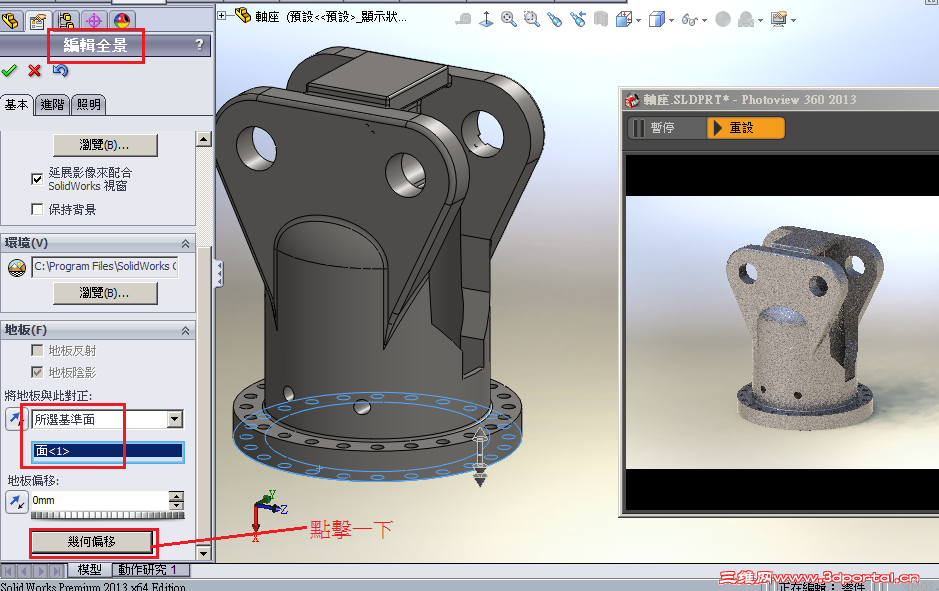Select 面<1> in the selection box
This screenshot has width=939, height=591.
coord(108,451)
